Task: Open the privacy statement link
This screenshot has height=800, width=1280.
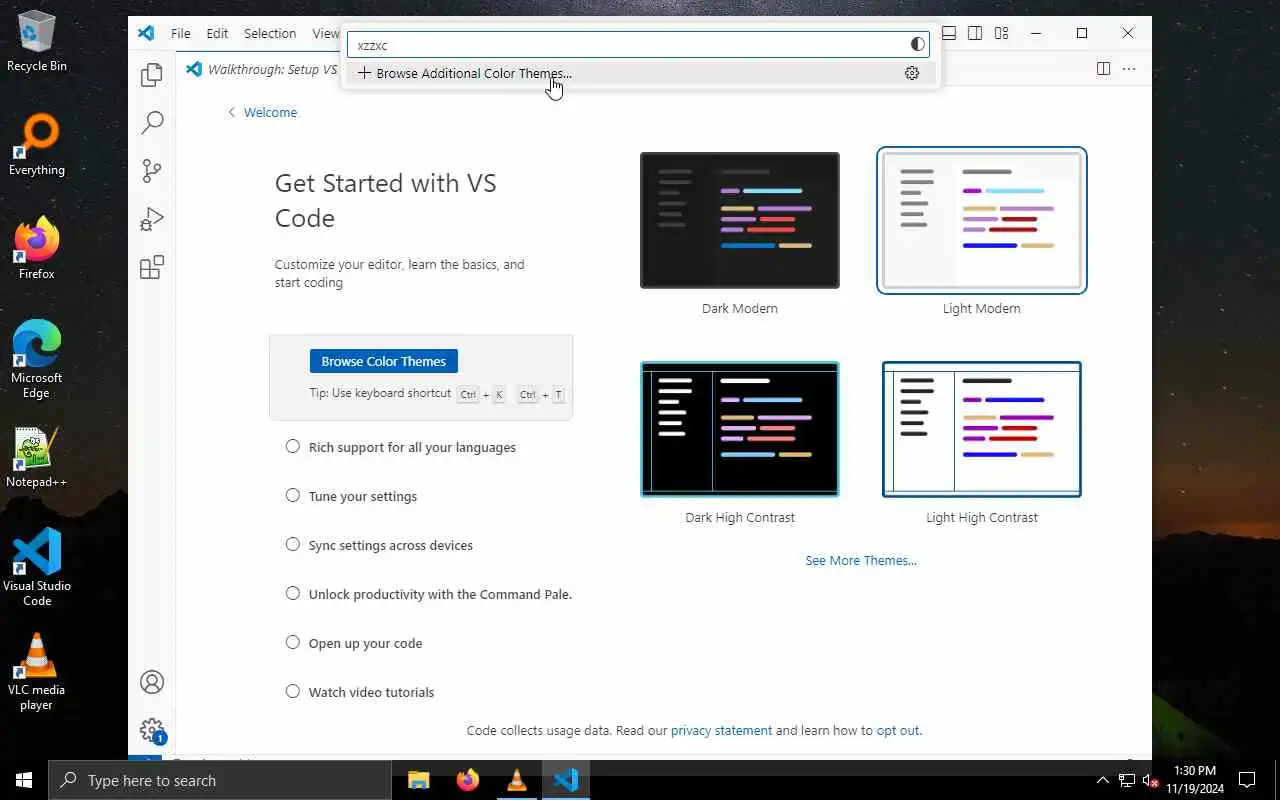Action: tap(721, 730)
